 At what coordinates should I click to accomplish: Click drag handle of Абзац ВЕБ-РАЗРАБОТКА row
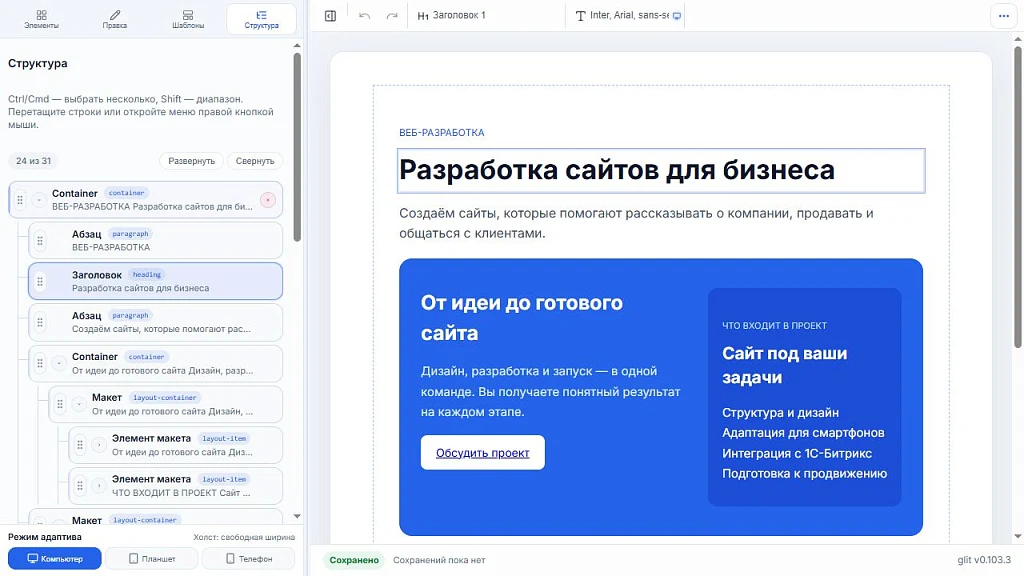pos(40,240)
